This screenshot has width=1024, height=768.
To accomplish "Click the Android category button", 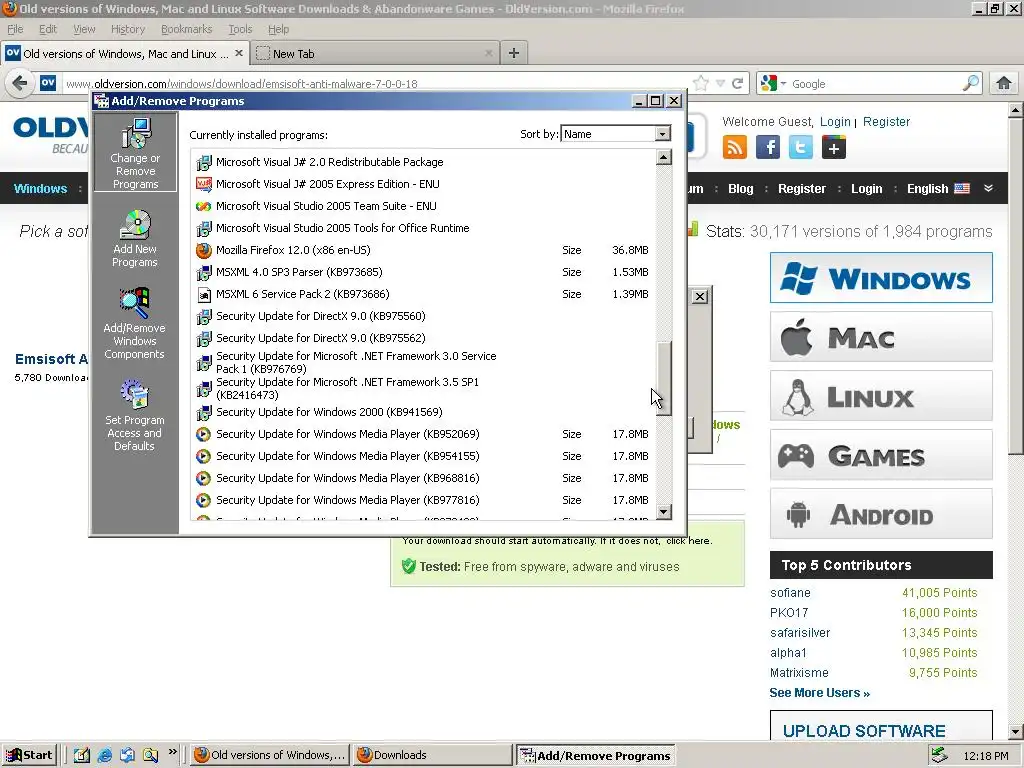I will pyautogui.click(x=881, y=514).
